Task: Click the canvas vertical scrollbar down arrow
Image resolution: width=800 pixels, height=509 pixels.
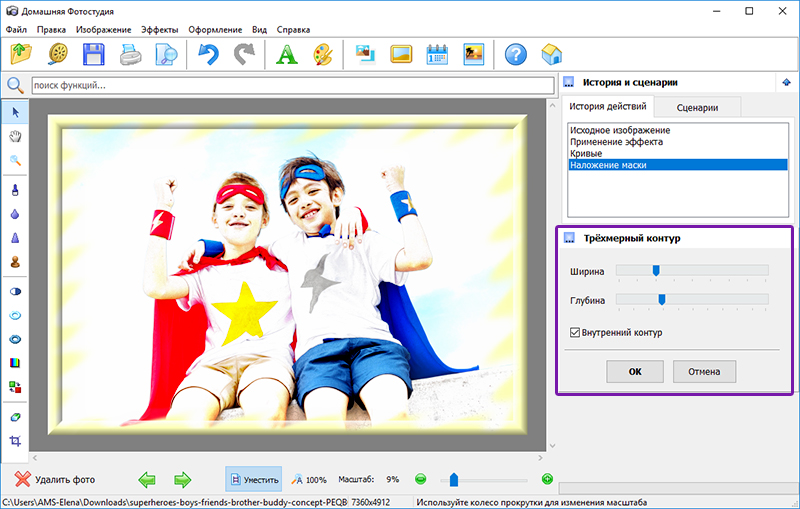Action: [x=553, y=446]
